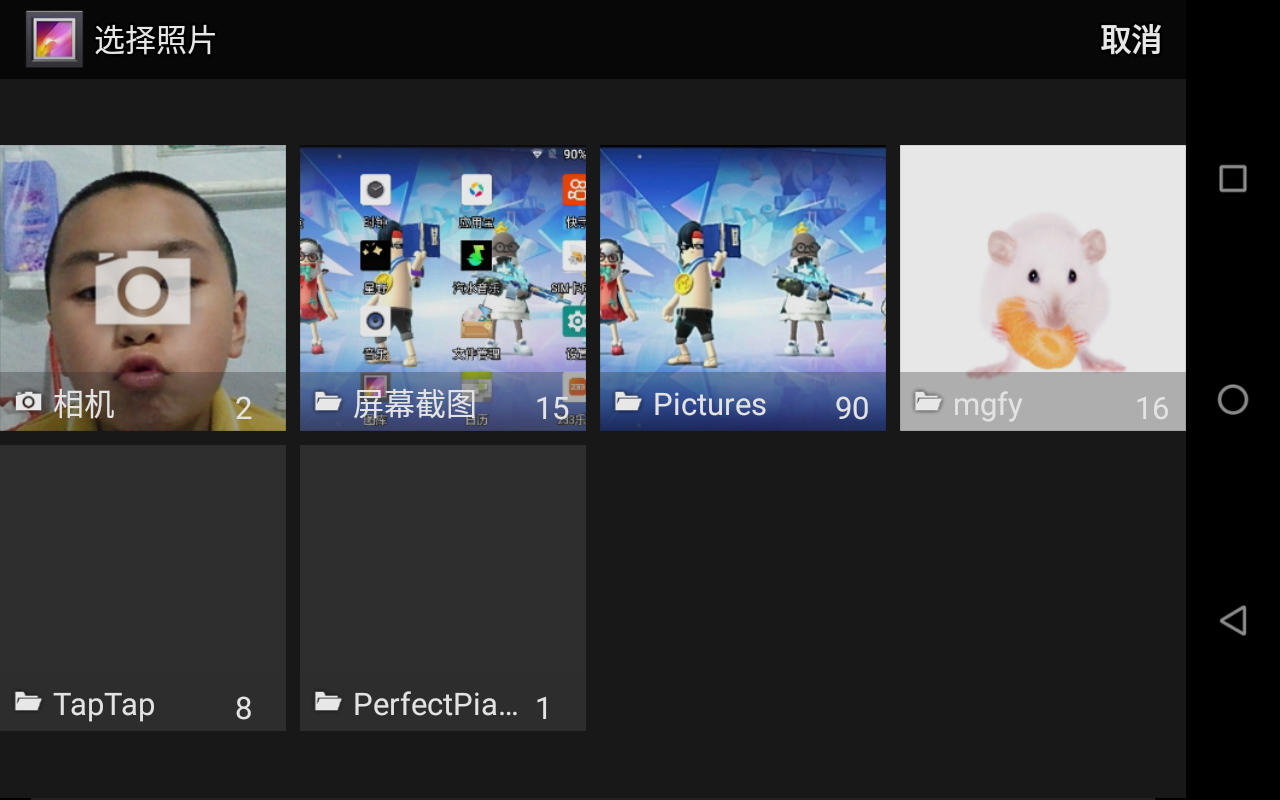The width and height of the screenshot is (1280, 800).
Task: Open the mgfy hamster album thumbnail
Action: (x=1043, y=288)
